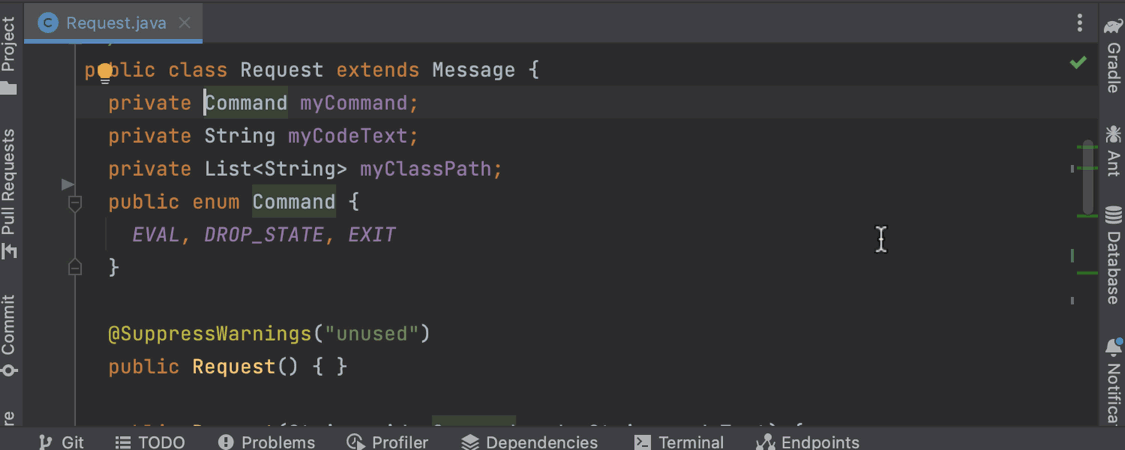This screenshot has width=1125, height=450.
Task: Collapse the Command enum fold marker
Action: coord(75,203)
